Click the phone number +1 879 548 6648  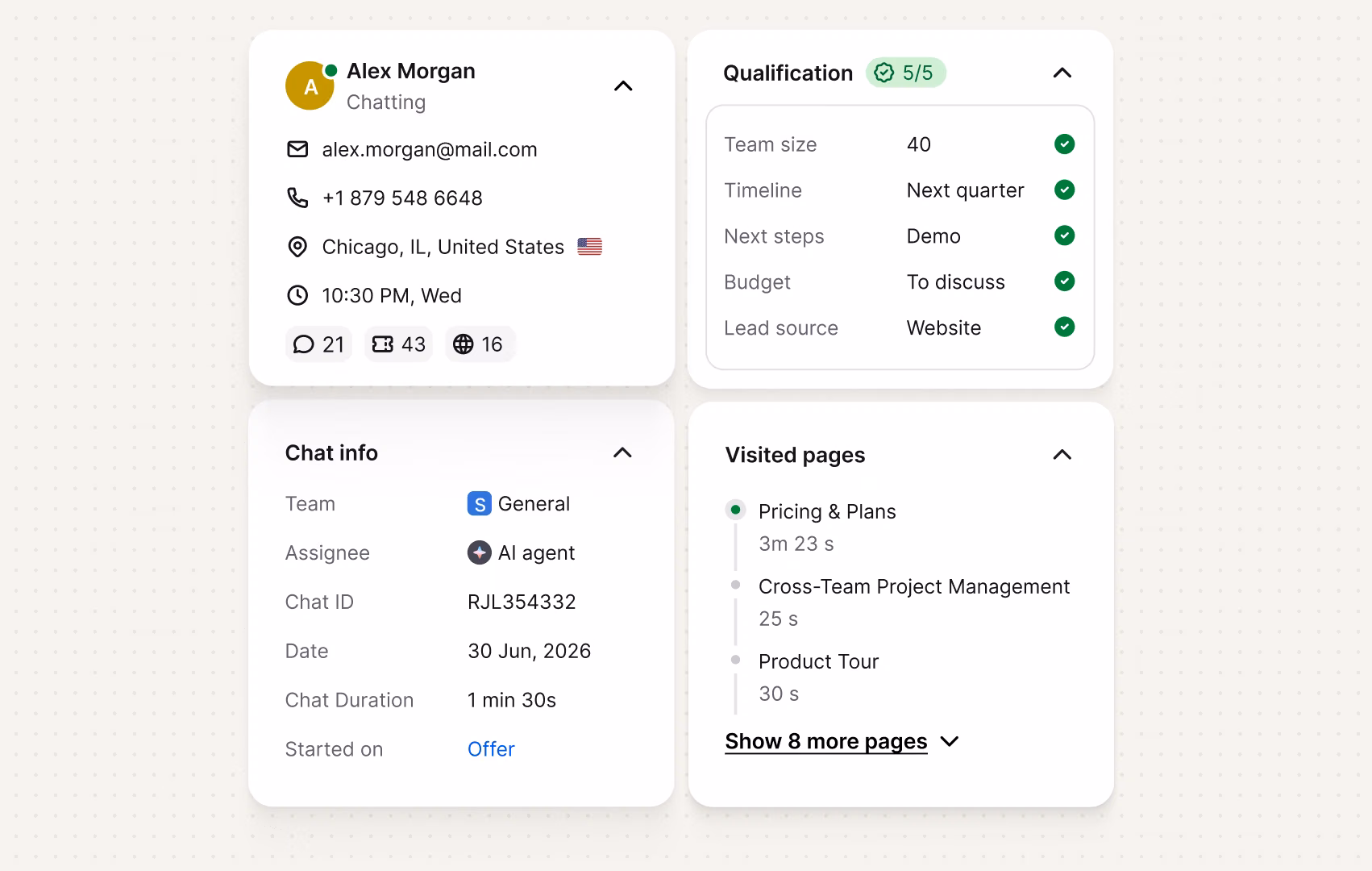(402, 198)
